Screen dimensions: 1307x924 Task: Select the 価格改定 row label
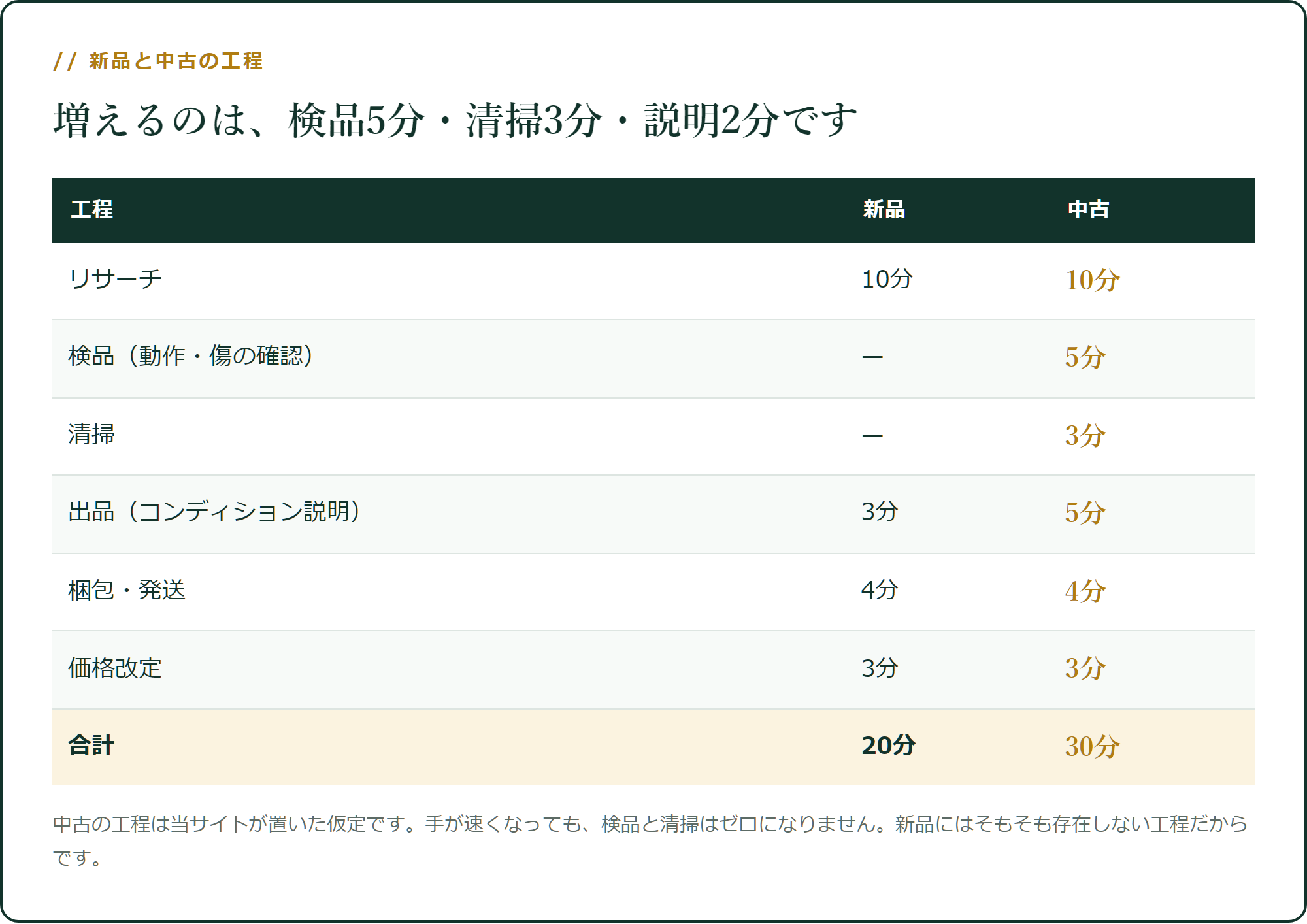tap(115, 668)
